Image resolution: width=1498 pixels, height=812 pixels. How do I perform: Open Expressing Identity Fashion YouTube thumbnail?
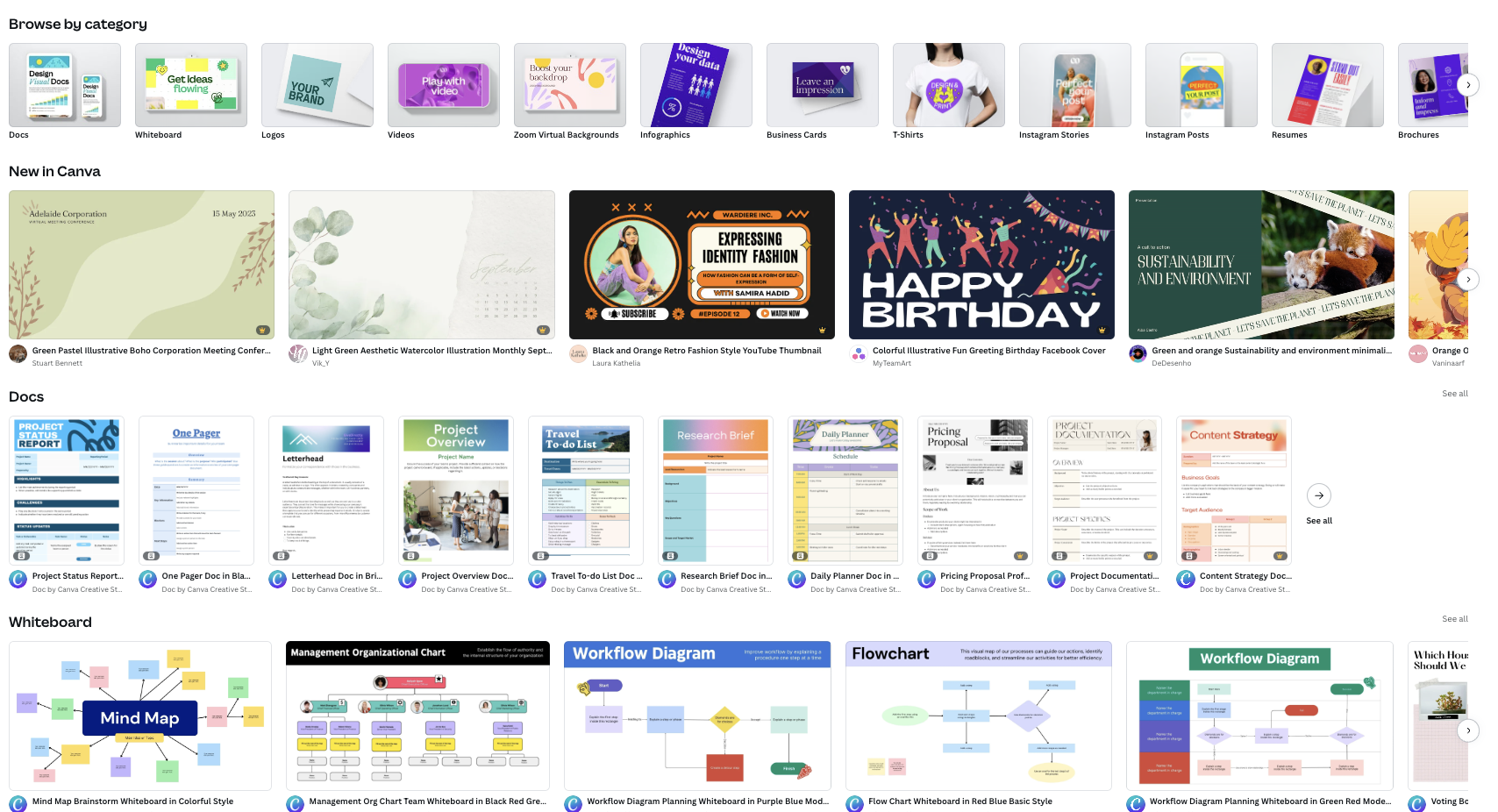tap(701, 265)
